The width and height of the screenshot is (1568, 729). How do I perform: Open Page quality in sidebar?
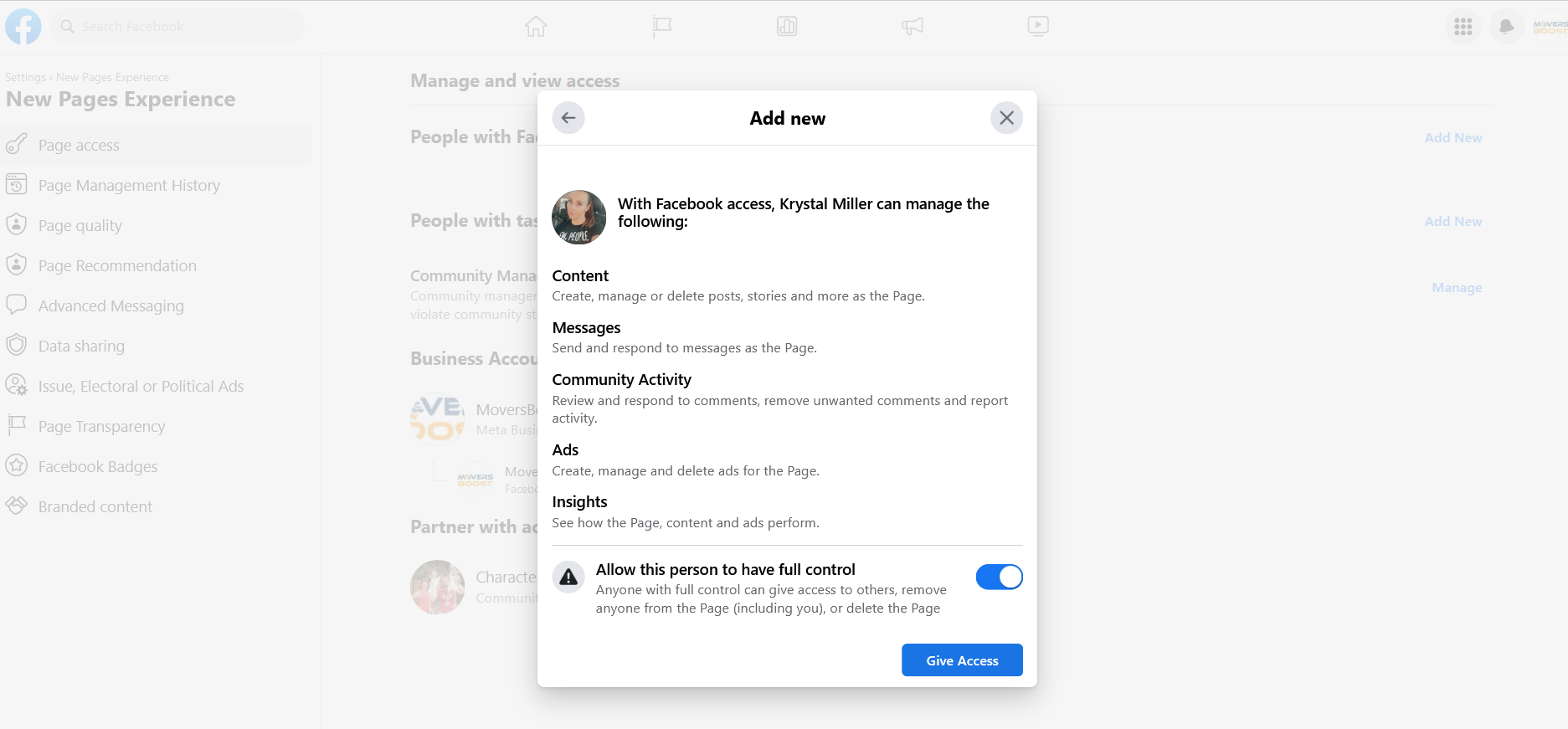point(157,226)
